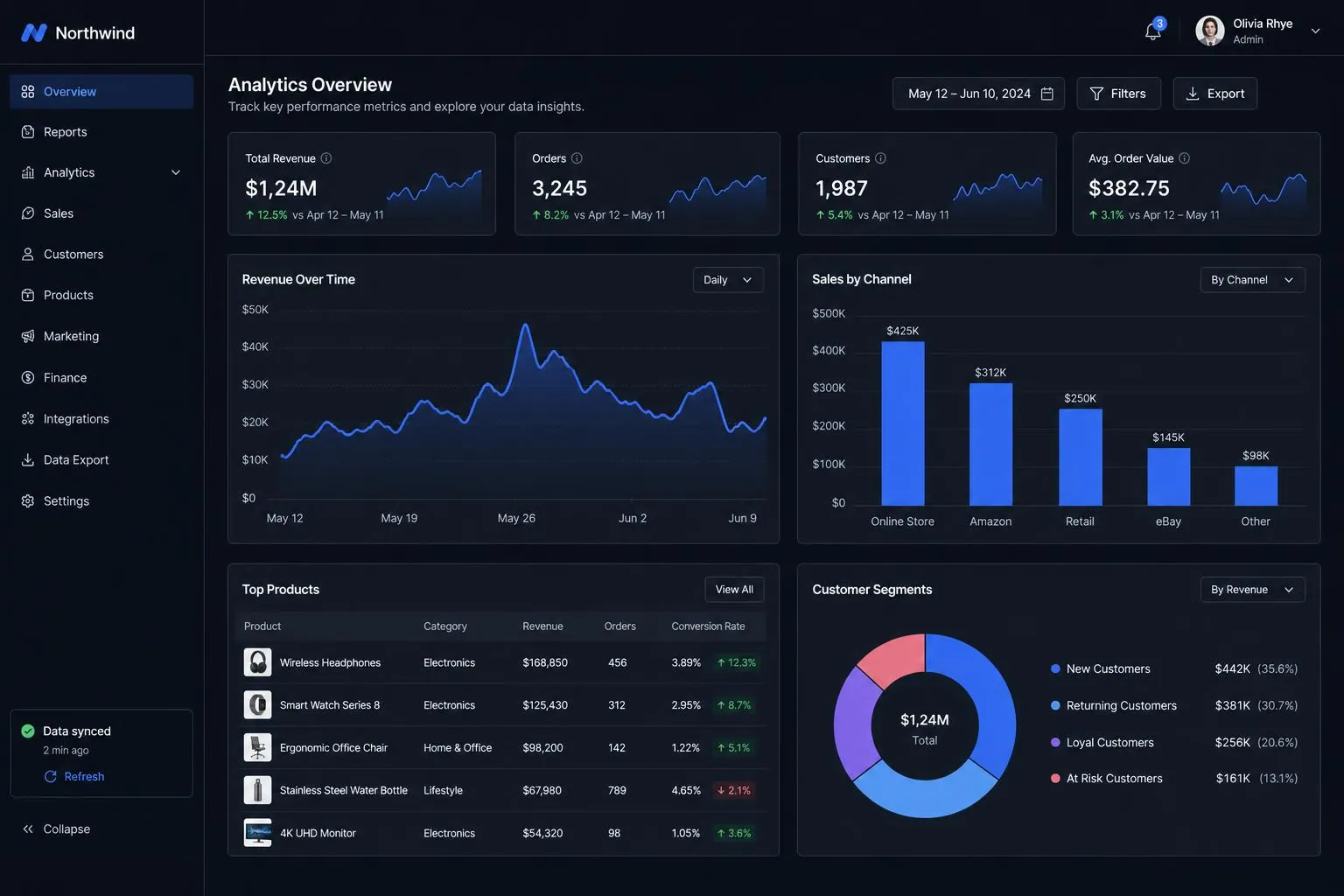Expand the Analytics submenu chevron
The image size is (1344, 896).
(x=176, y=172)
